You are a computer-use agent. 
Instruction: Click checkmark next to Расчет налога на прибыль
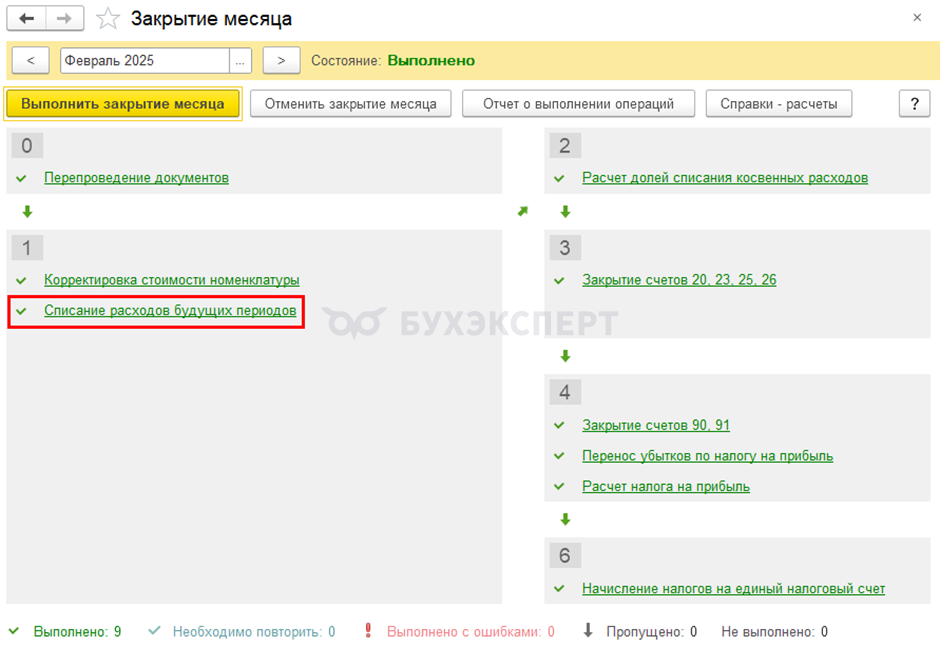[x=559, y=487]
